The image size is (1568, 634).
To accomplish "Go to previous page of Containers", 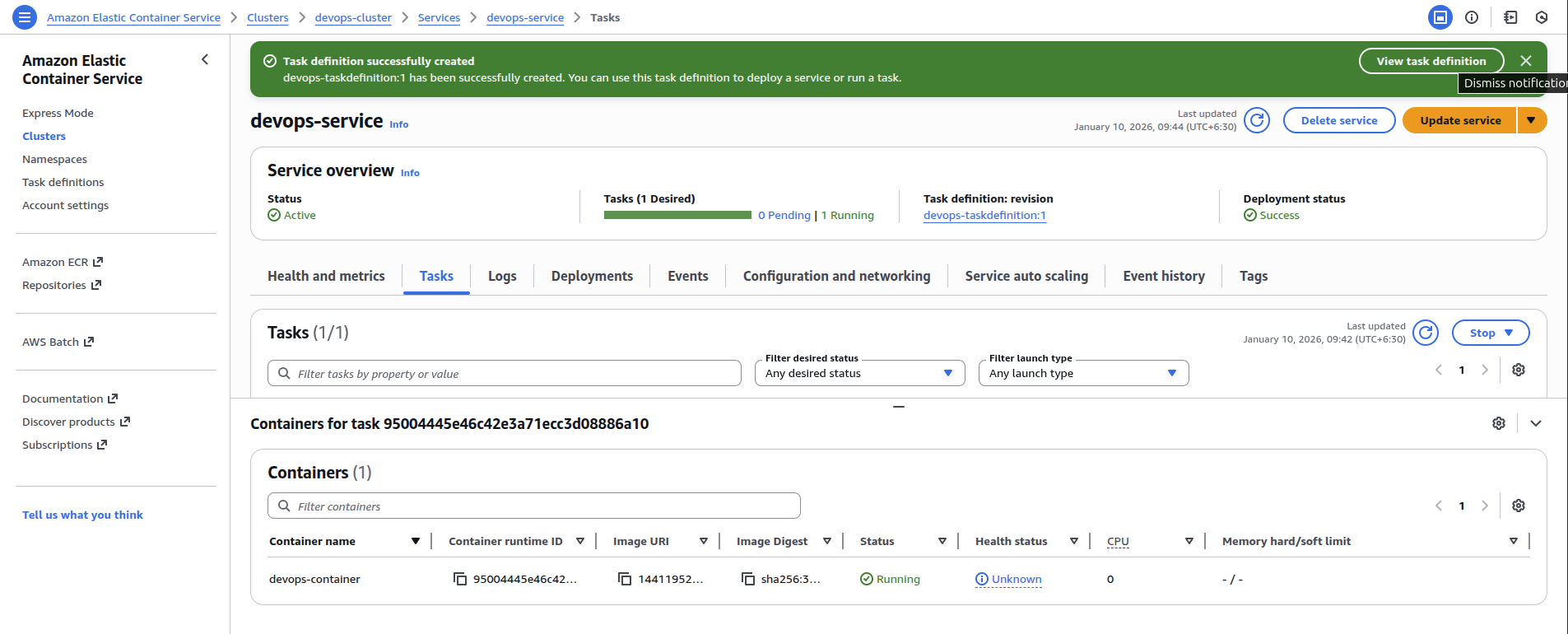I will pos(1439,506).
